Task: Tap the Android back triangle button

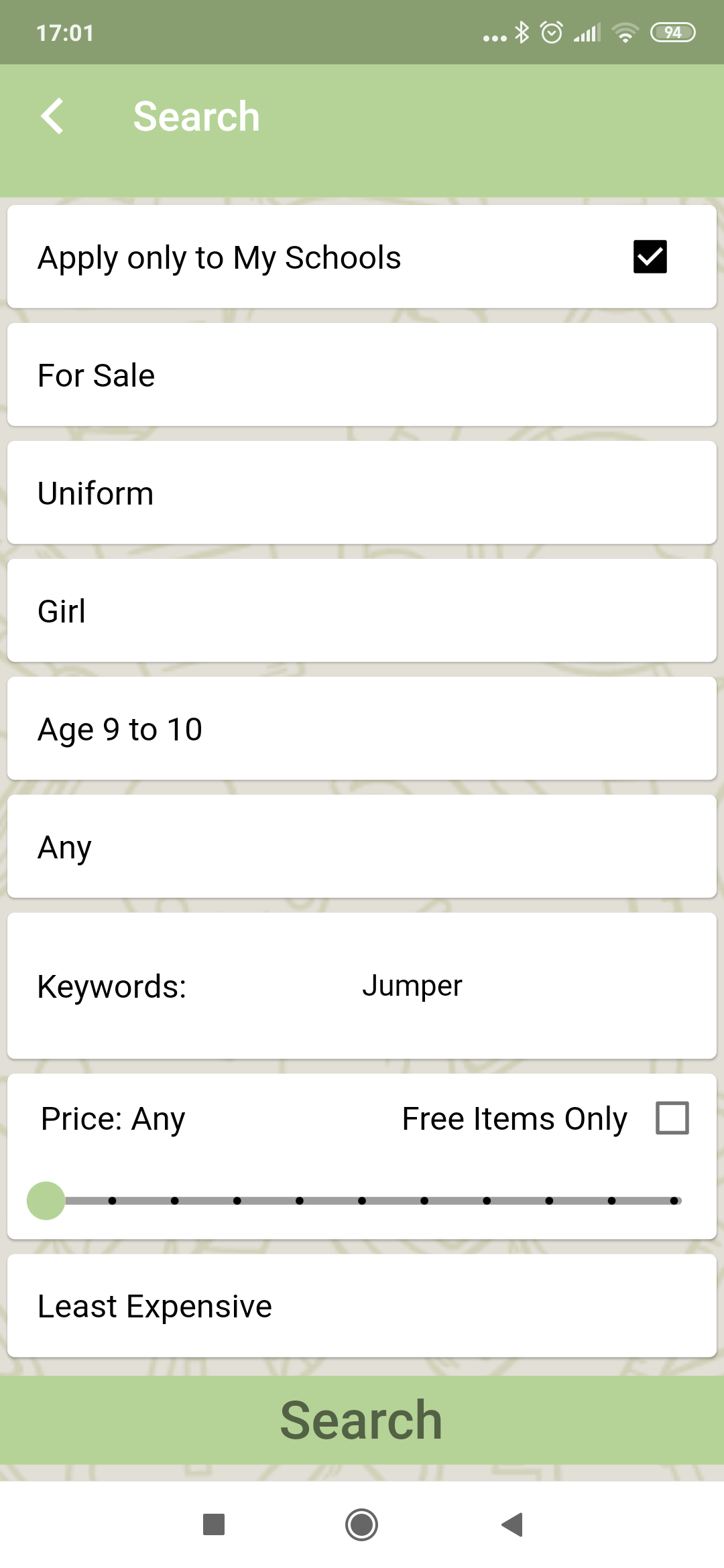Action: coord(512,1524)
